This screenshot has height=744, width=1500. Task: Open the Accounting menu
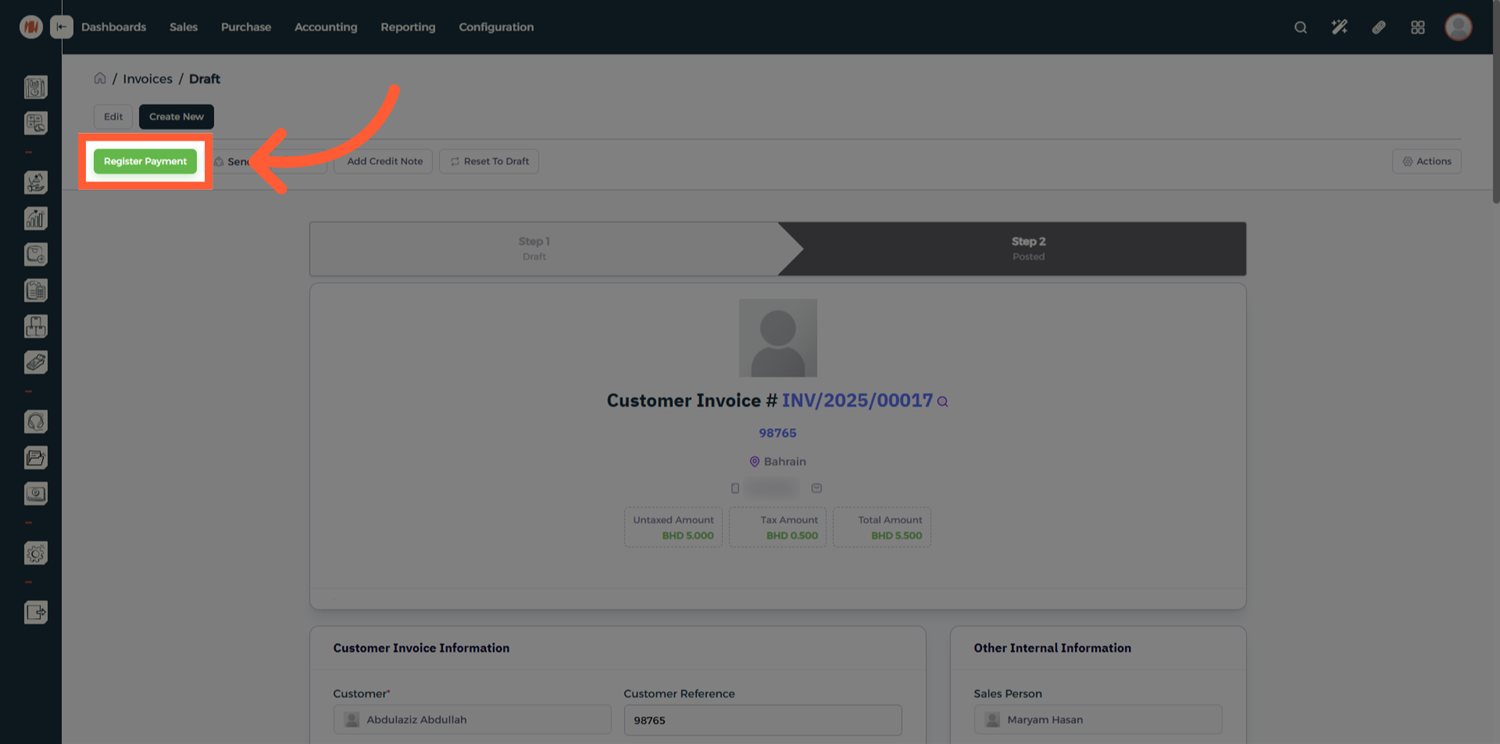[325, 27]
